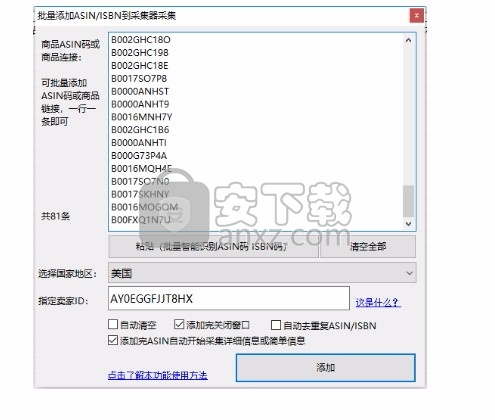495x420 pixels.
Task: Click the 粘贴 batch paste ASIN button
Action: pos(213,247)
